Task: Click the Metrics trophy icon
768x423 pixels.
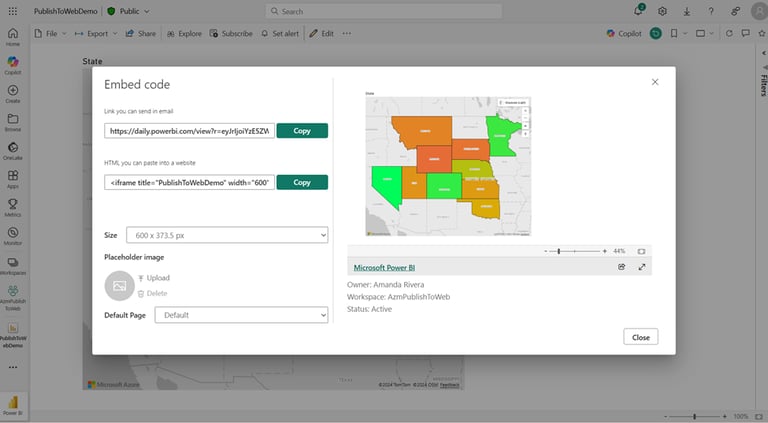Action: point(13,204)
